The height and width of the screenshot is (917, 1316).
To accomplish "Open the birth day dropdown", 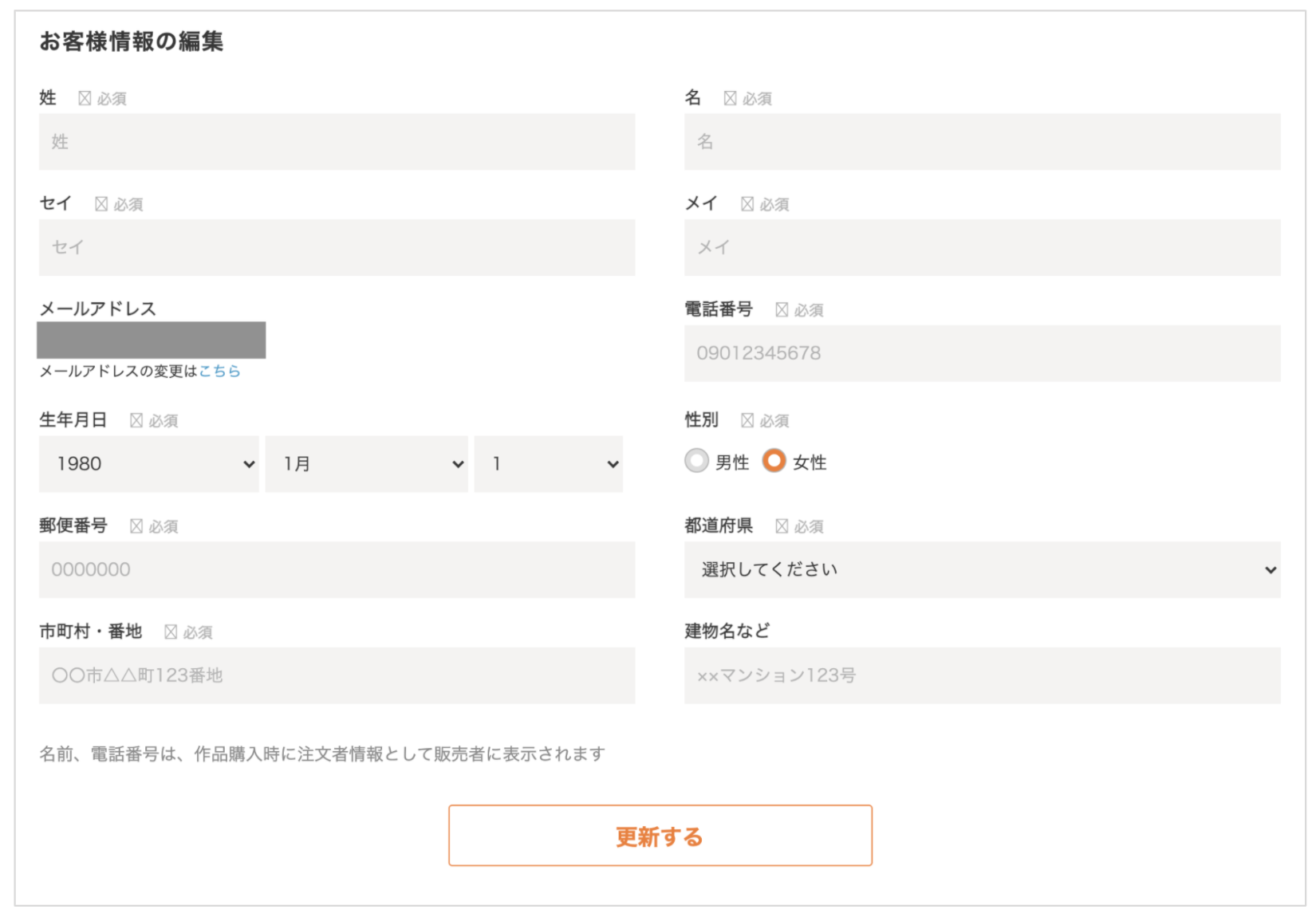I will click(548, 464).
